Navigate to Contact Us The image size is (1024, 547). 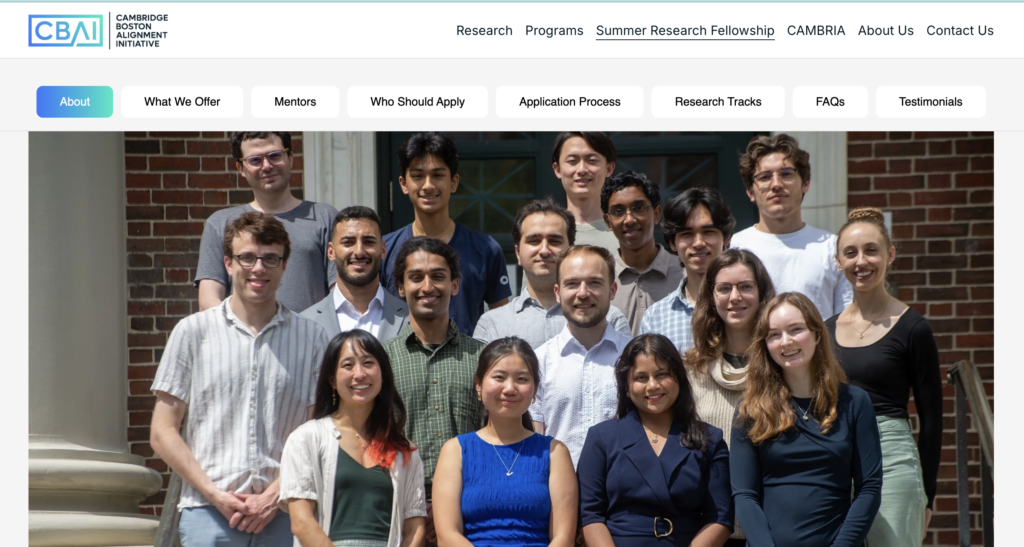[959, 31]
